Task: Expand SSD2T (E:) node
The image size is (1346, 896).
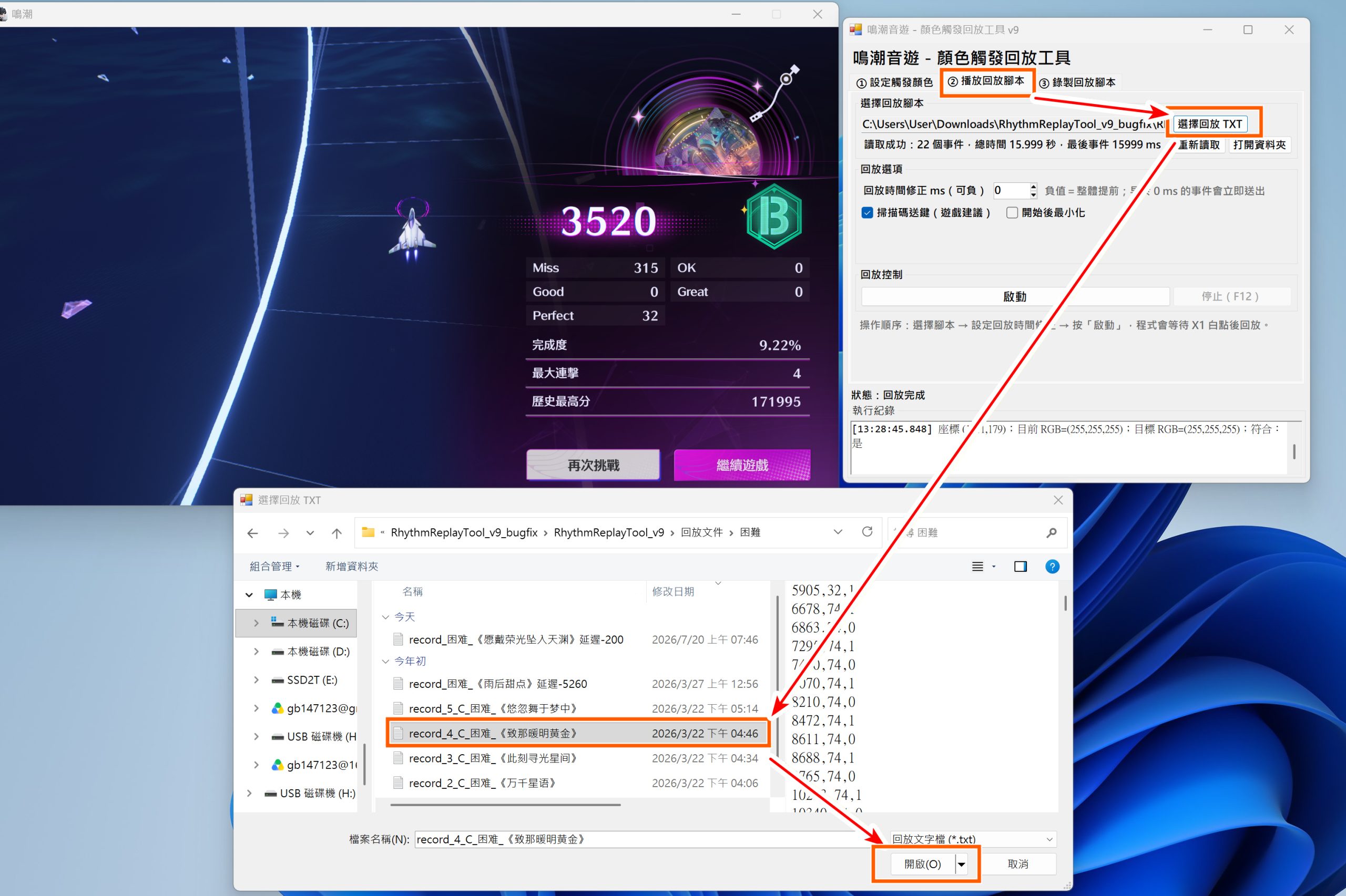Action: [x=256, y=680]
